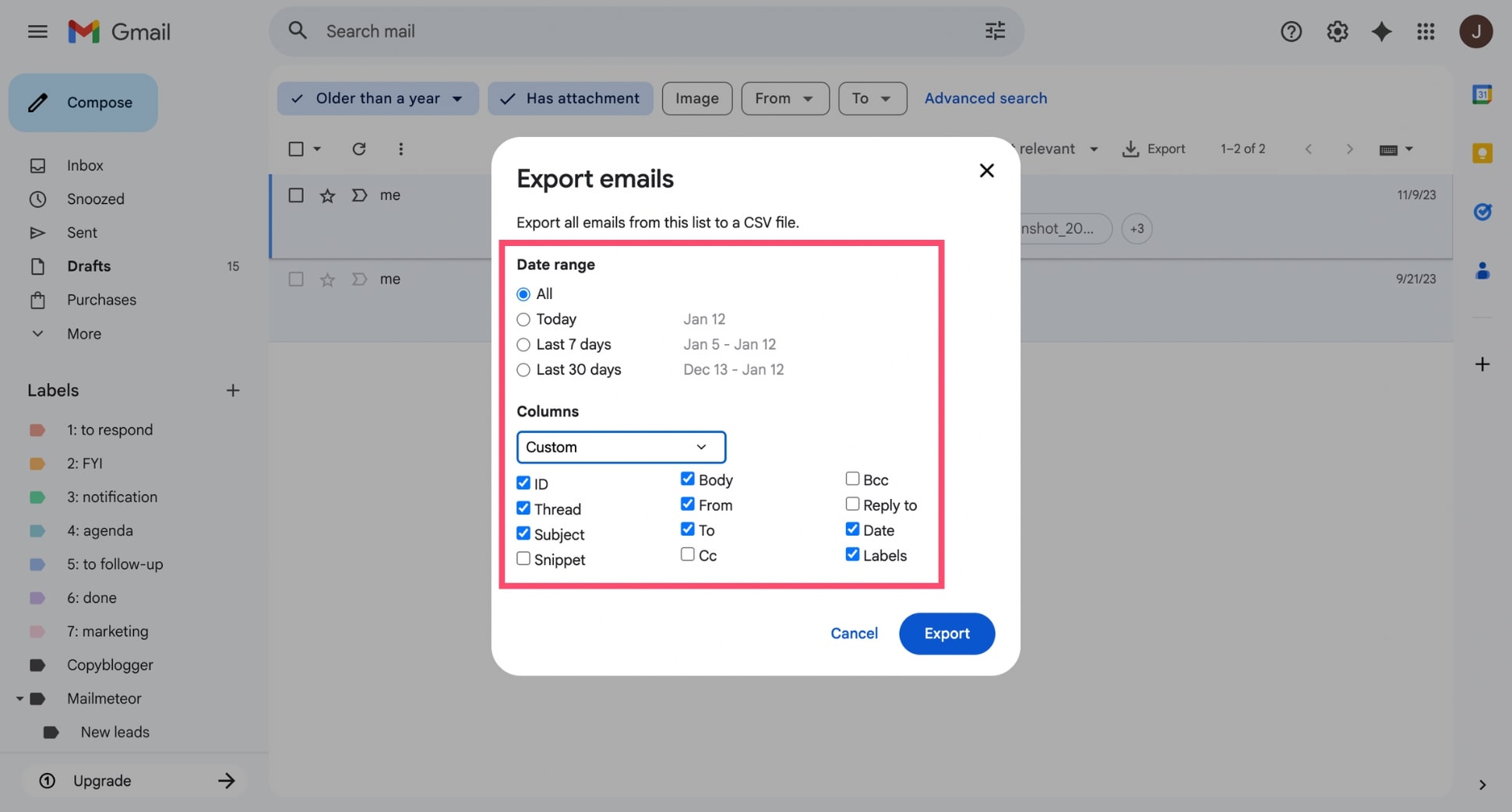This screenshot has width=1512, height=812.
Task: Open the Drafts folder
Action: [89, 266]
